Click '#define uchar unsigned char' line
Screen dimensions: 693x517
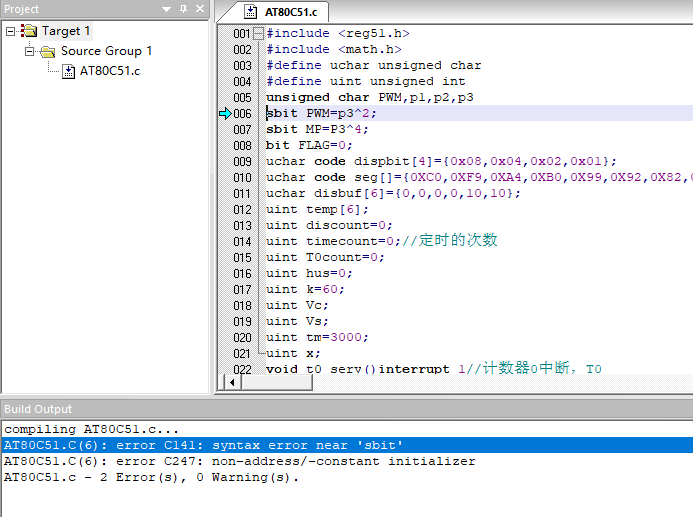coord(373,65)
